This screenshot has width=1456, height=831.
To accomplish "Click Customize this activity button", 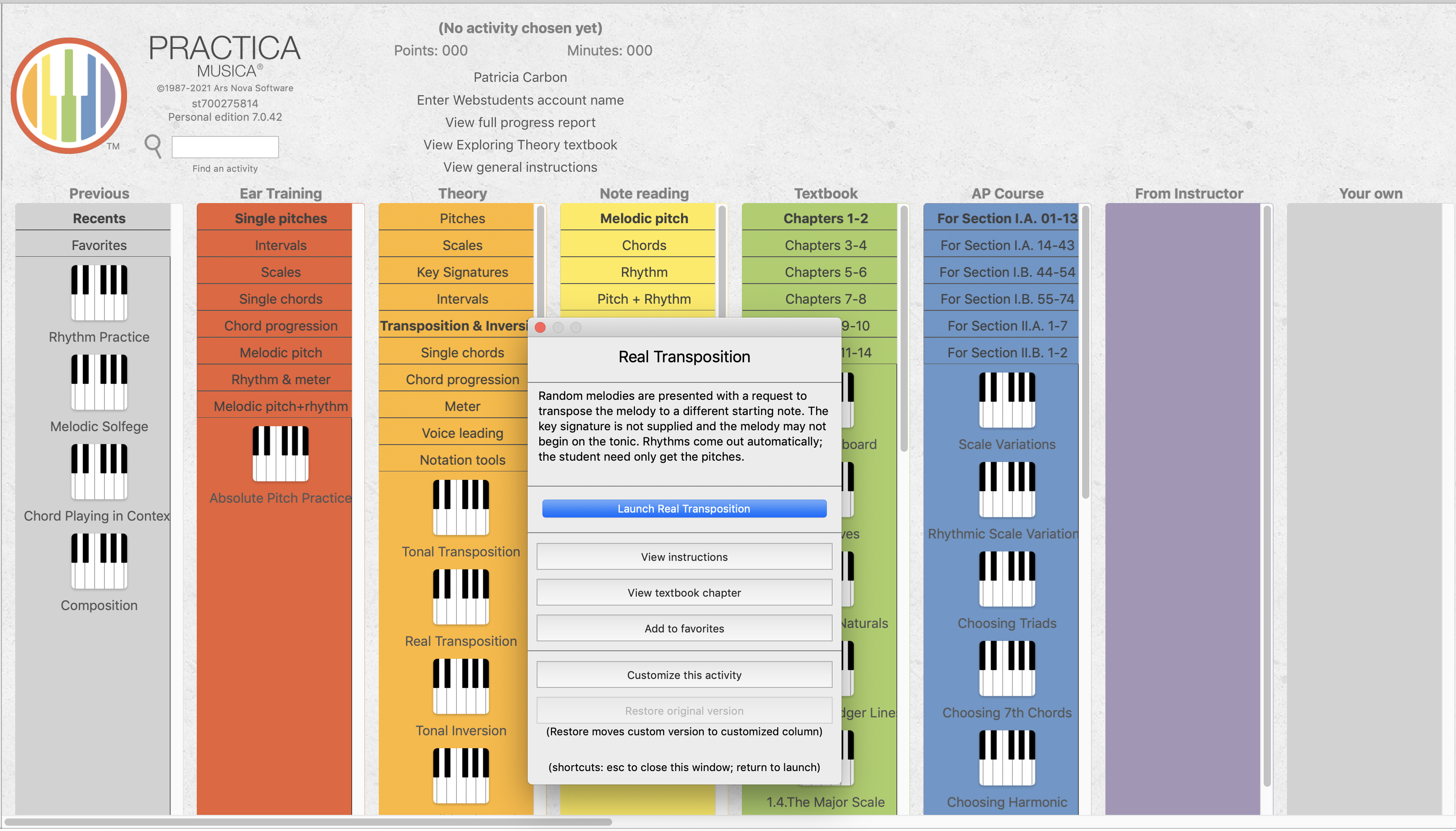I will click(x=684, y=675).
